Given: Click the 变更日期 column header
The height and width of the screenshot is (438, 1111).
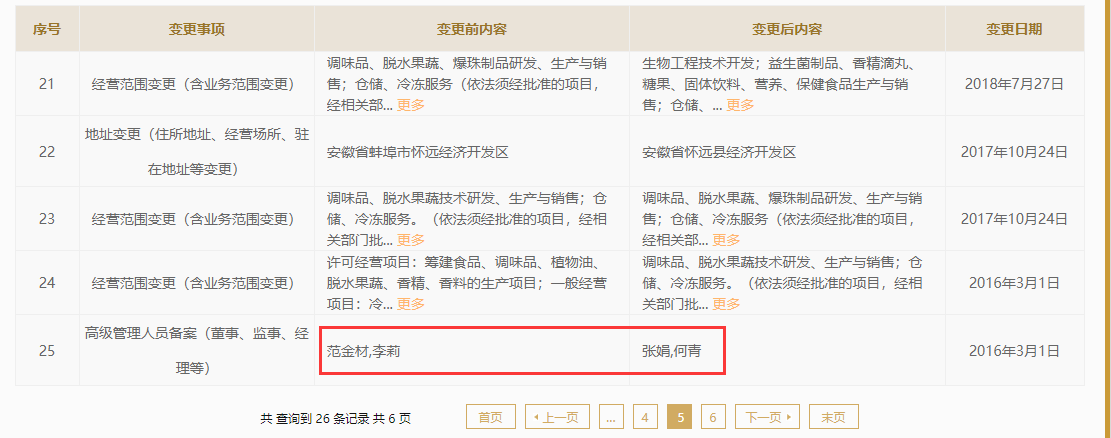Looking at the screenshot, I should [1014, 29].
